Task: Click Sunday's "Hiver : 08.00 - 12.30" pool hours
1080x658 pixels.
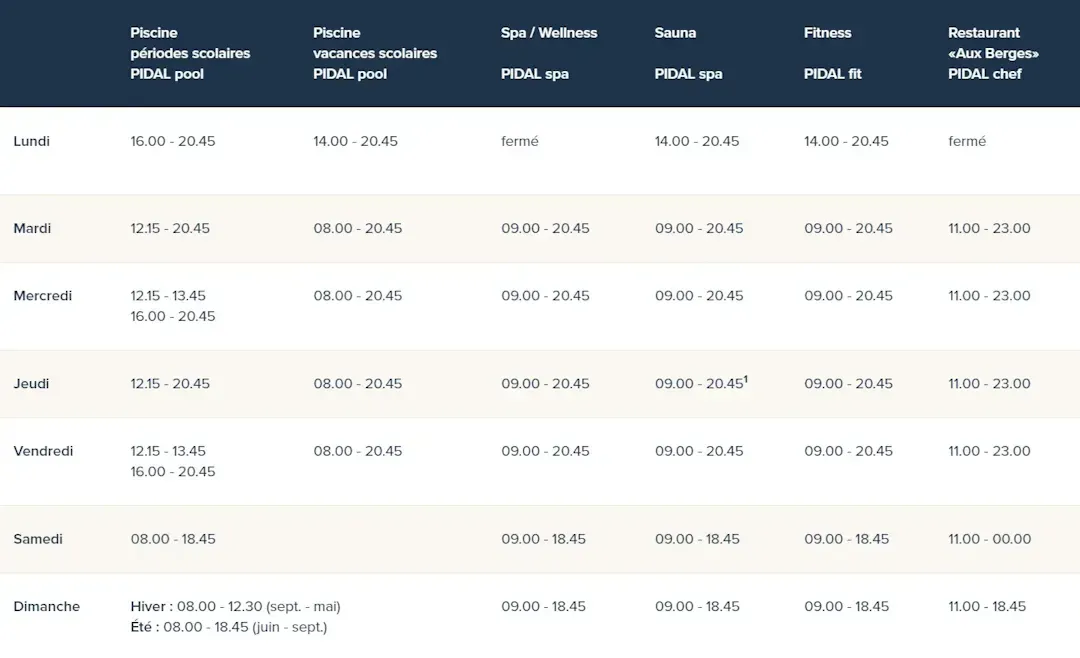Action: pyautogui.click(x=235, y=607)
